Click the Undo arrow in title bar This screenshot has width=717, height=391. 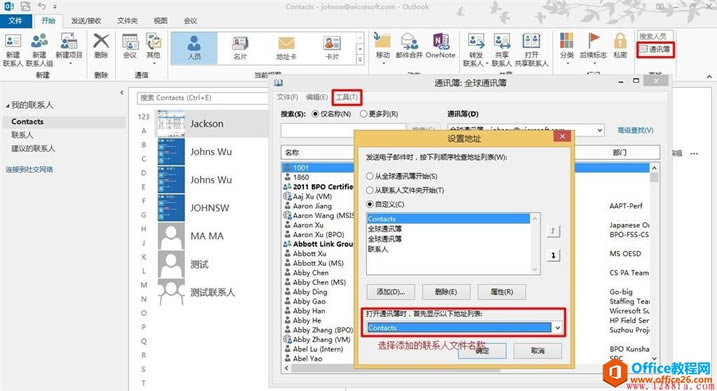pyautogui.click(x=42, y=6)
